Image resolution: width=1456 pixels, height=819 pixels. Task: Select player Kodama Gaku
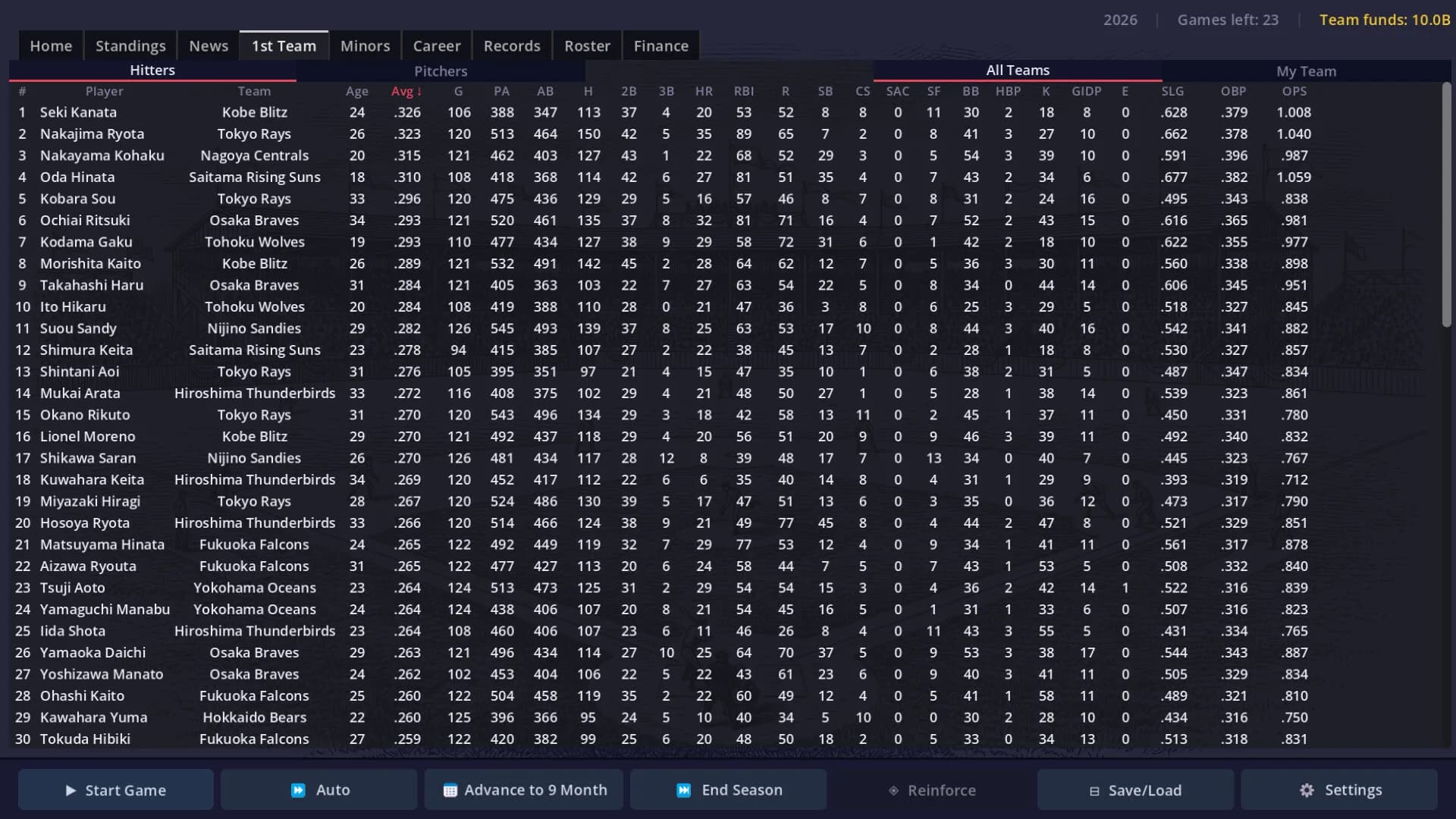86,242
